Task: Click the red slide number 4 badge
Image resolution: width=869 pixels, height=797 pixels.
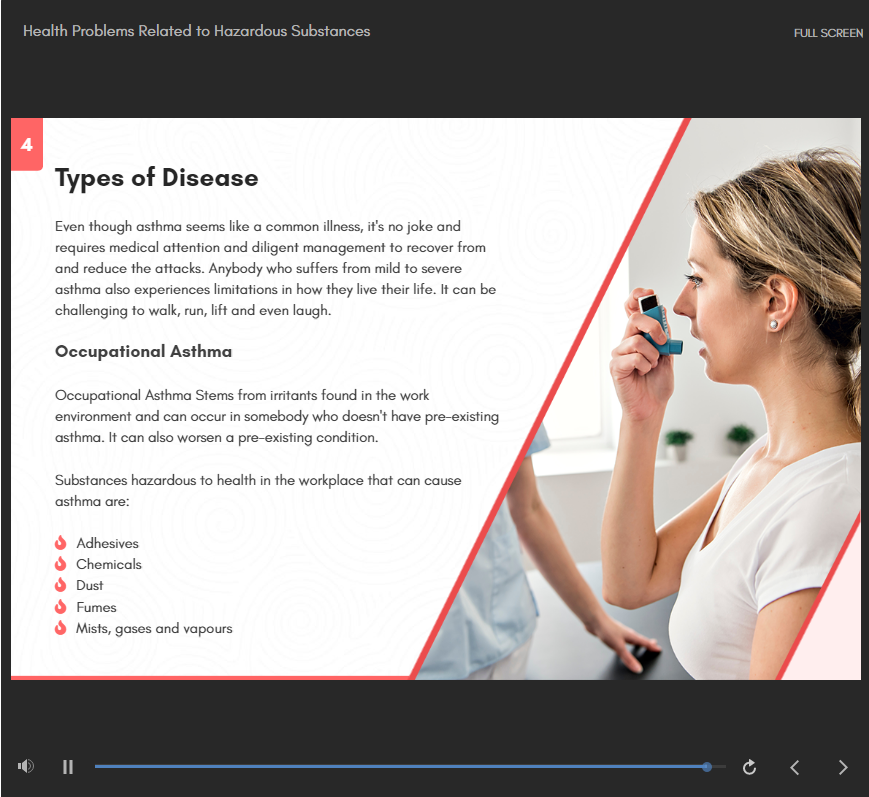Action: tap(27, 145)
